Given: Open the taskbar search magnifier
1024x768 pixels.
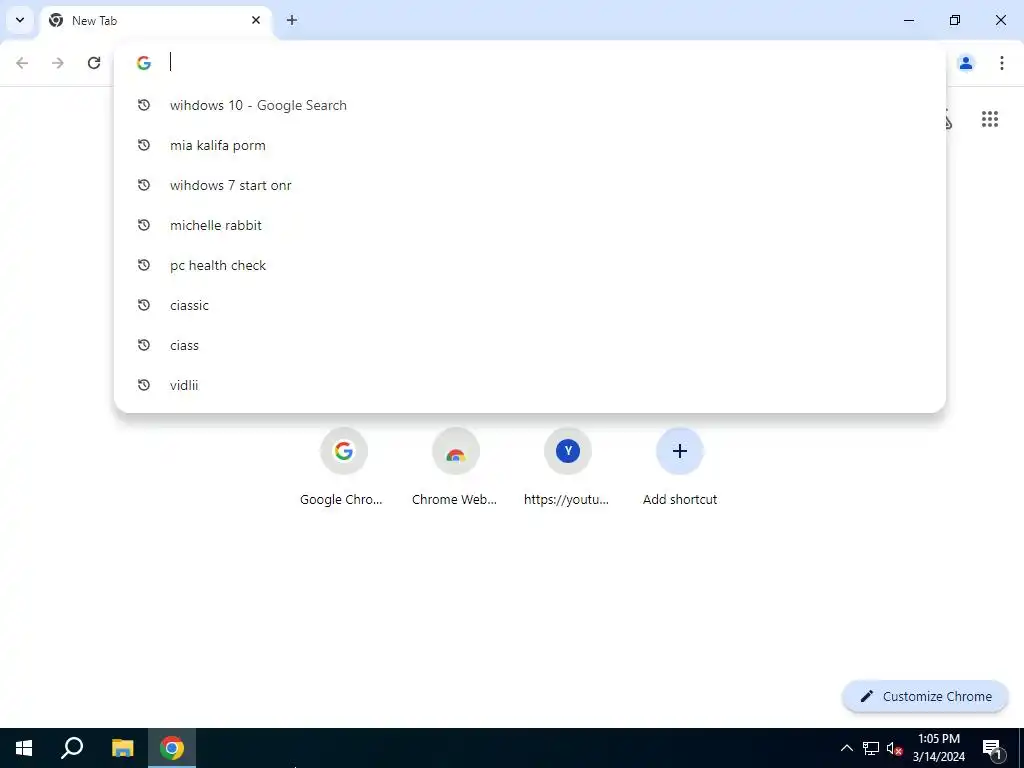Looking at the screenshot, I should tap(72, 748).
